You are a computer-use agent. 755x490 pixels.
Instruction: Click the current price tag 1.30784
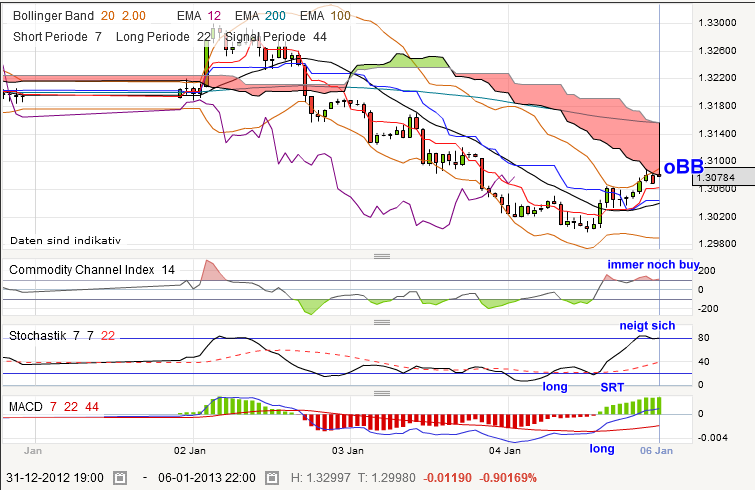pyautogui.click(x=724, y=177)
